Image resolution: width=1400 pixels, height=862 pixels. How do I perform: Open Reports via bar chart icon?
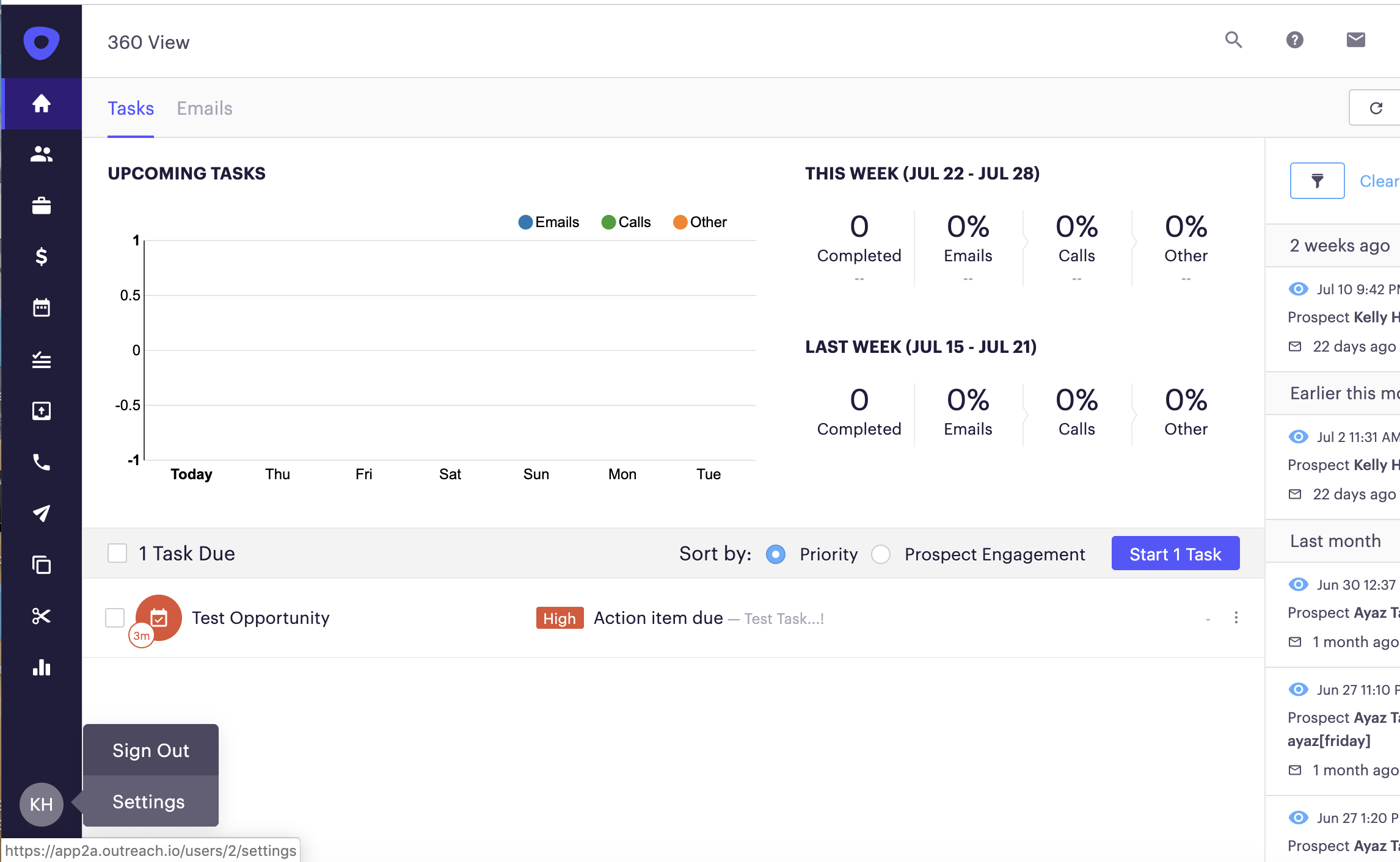tap(41, 667)
